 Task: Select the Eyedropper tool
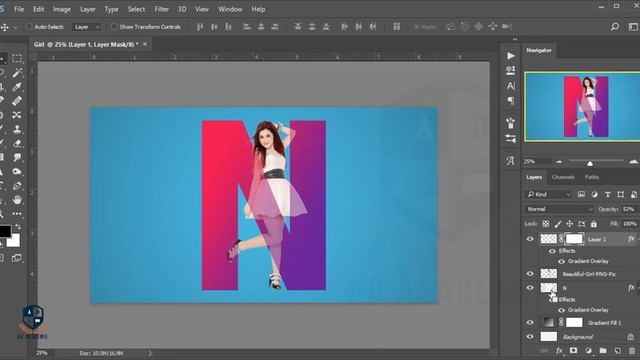click(x=17, y=87)
